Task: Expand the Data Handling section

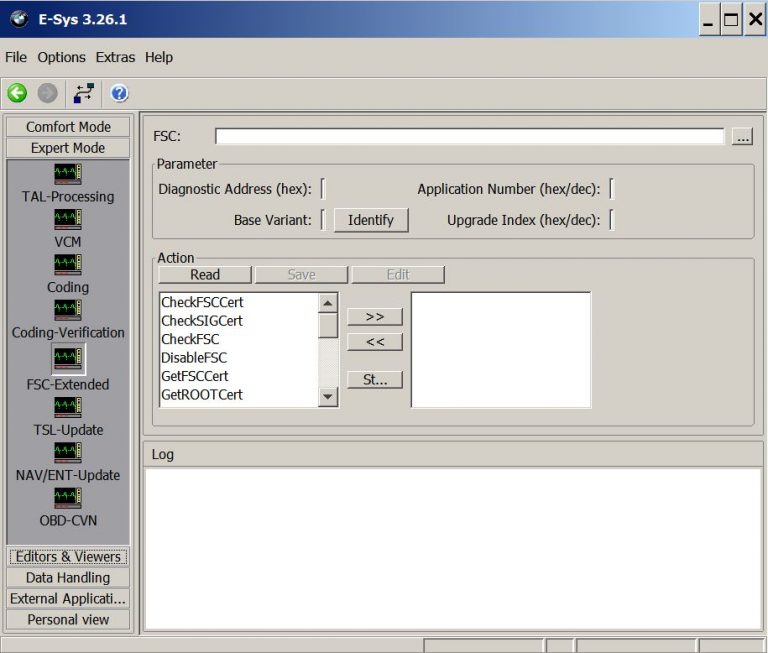Action: pos(68,578)
